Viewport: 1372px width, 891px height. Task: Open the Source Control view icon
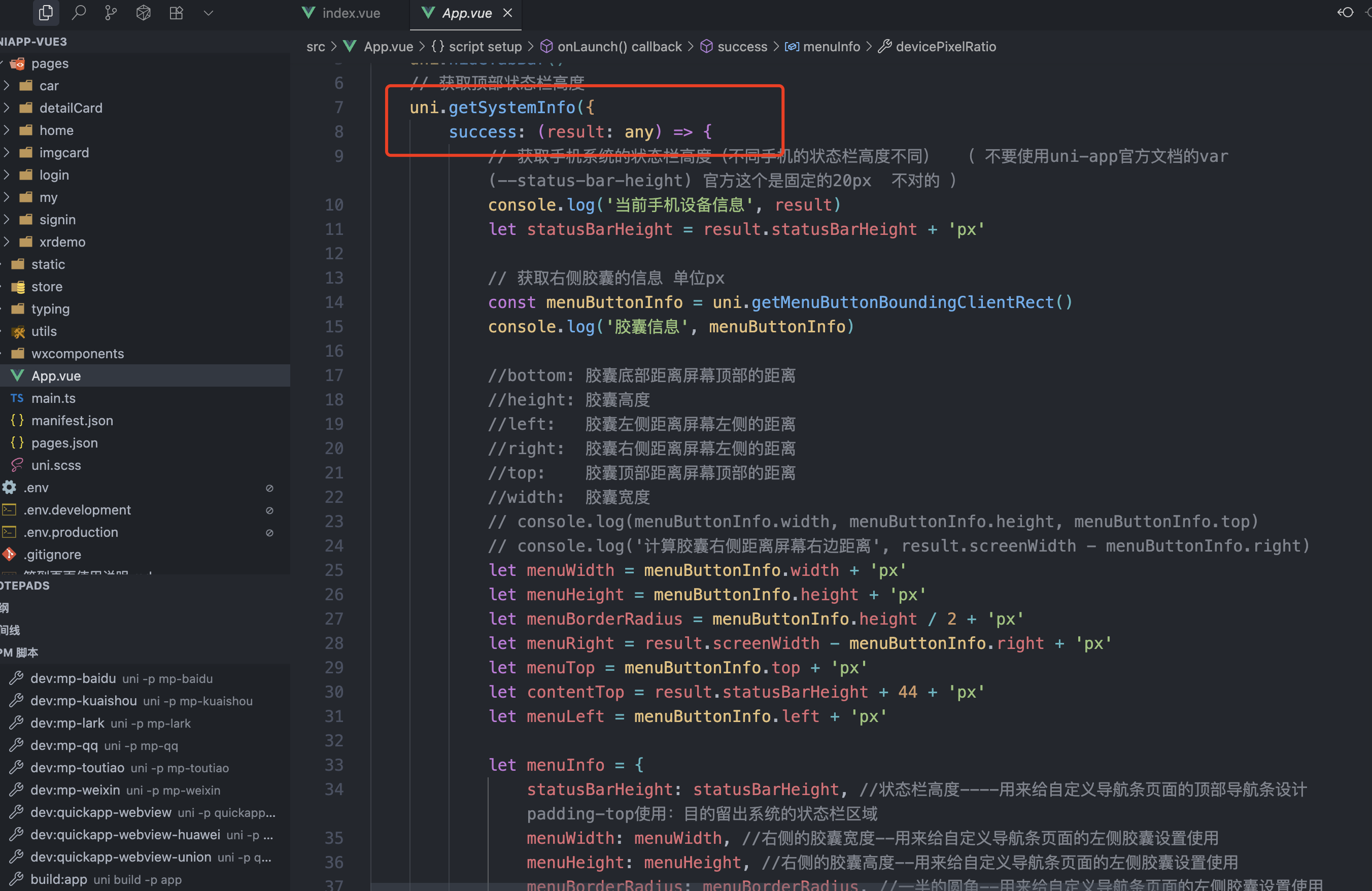tap(111, 13)
